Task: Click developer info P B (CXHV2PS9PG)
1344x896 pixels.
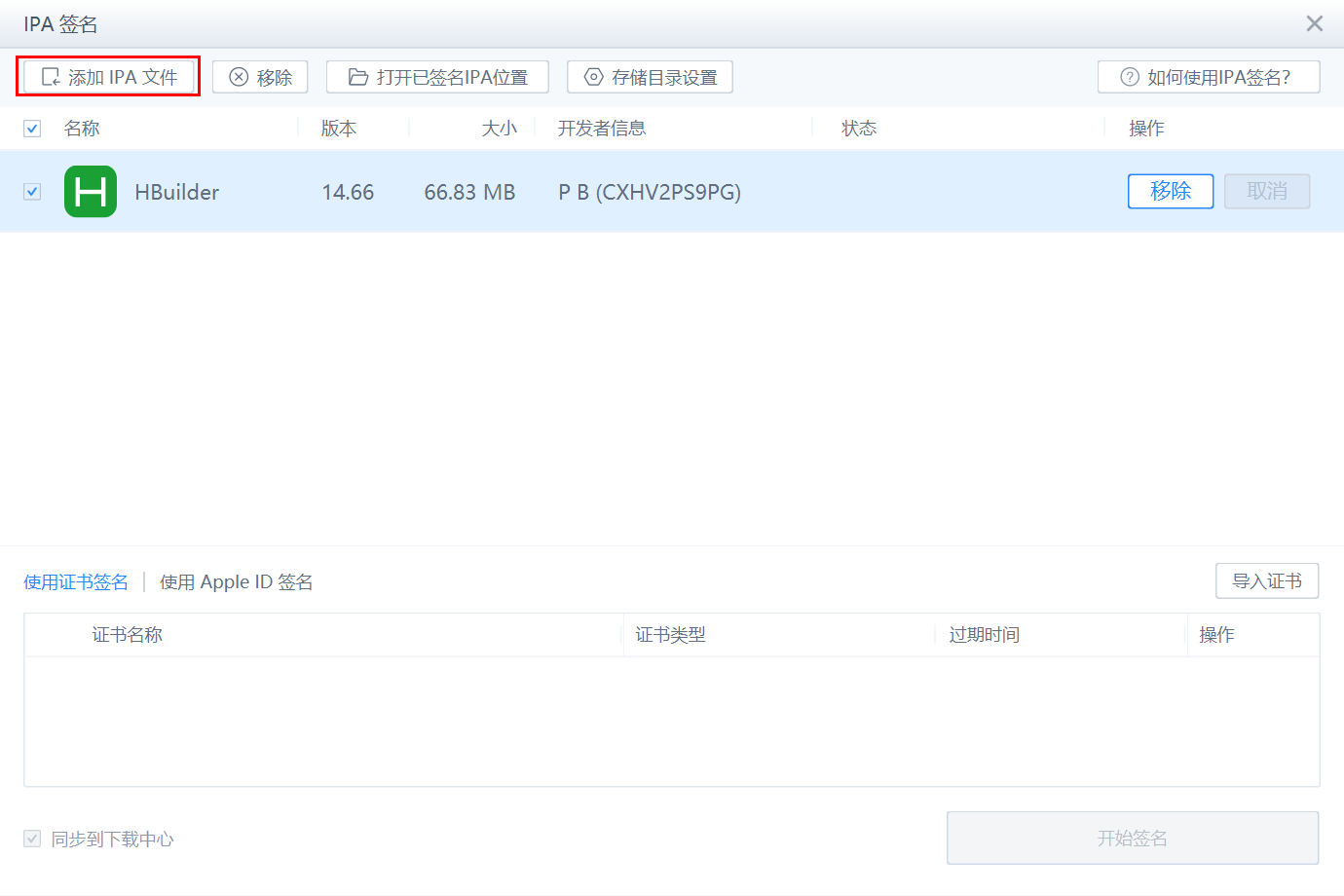Action: pyautogui.click(x=650, y=192)
